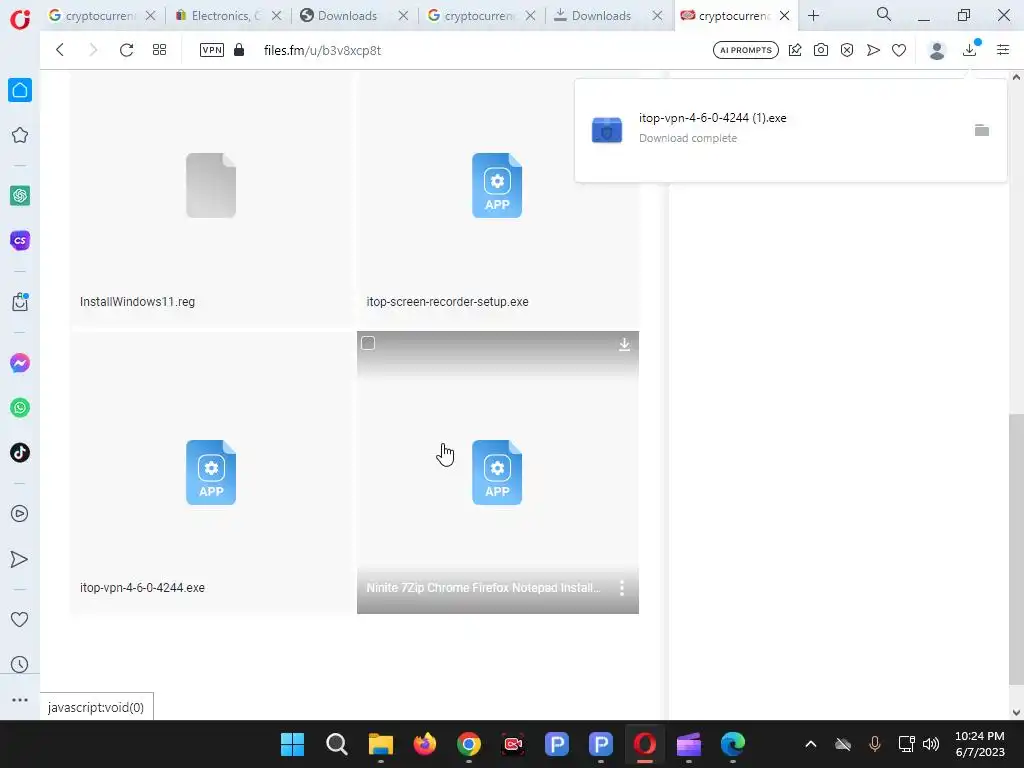Open the itop-vpn-4-6-0-4244.exe app icon
The width and height of the screenshot is (1024, 768).
(211, 472)
